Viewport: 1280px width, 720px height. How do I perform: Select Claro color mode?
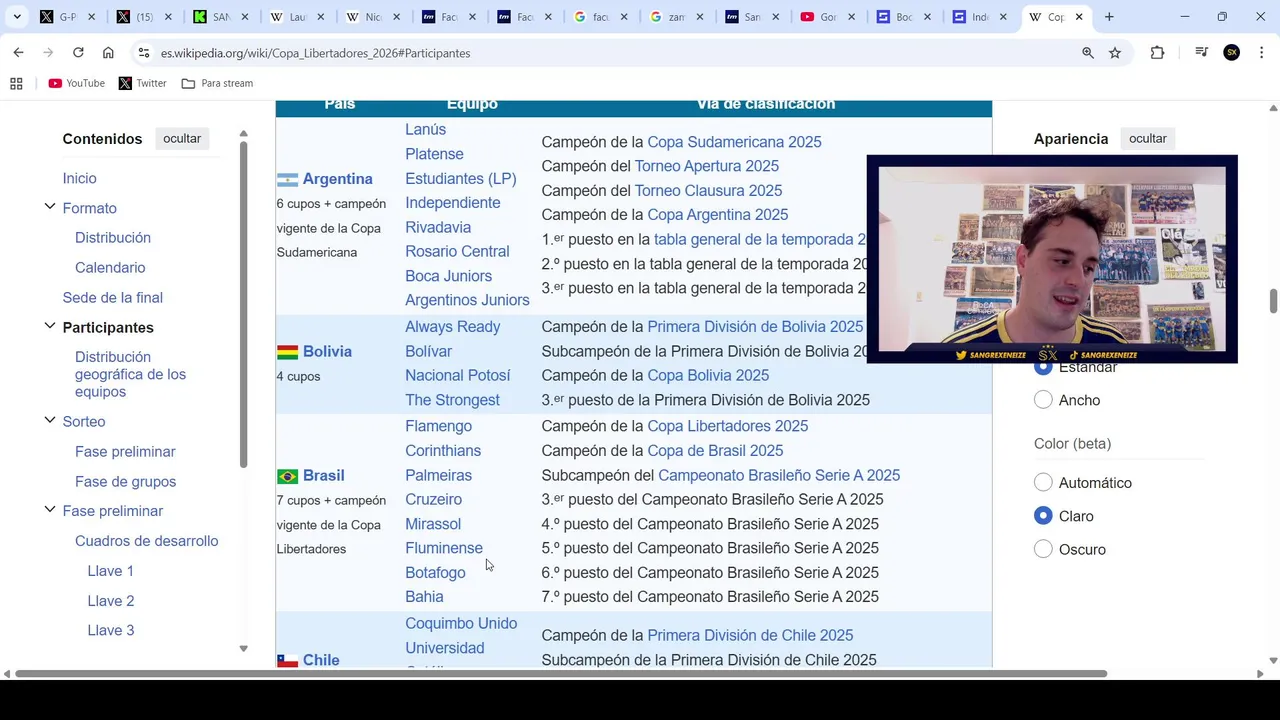coord(1043,516)
